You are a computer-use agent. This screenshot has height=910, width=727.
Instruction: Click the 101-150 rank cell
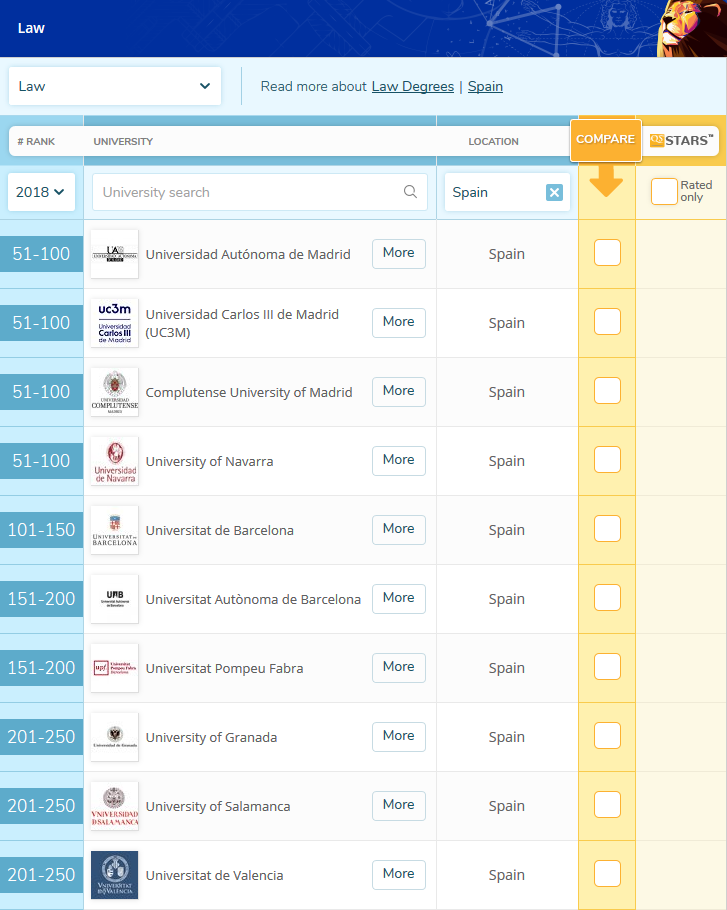click(41, 530)
